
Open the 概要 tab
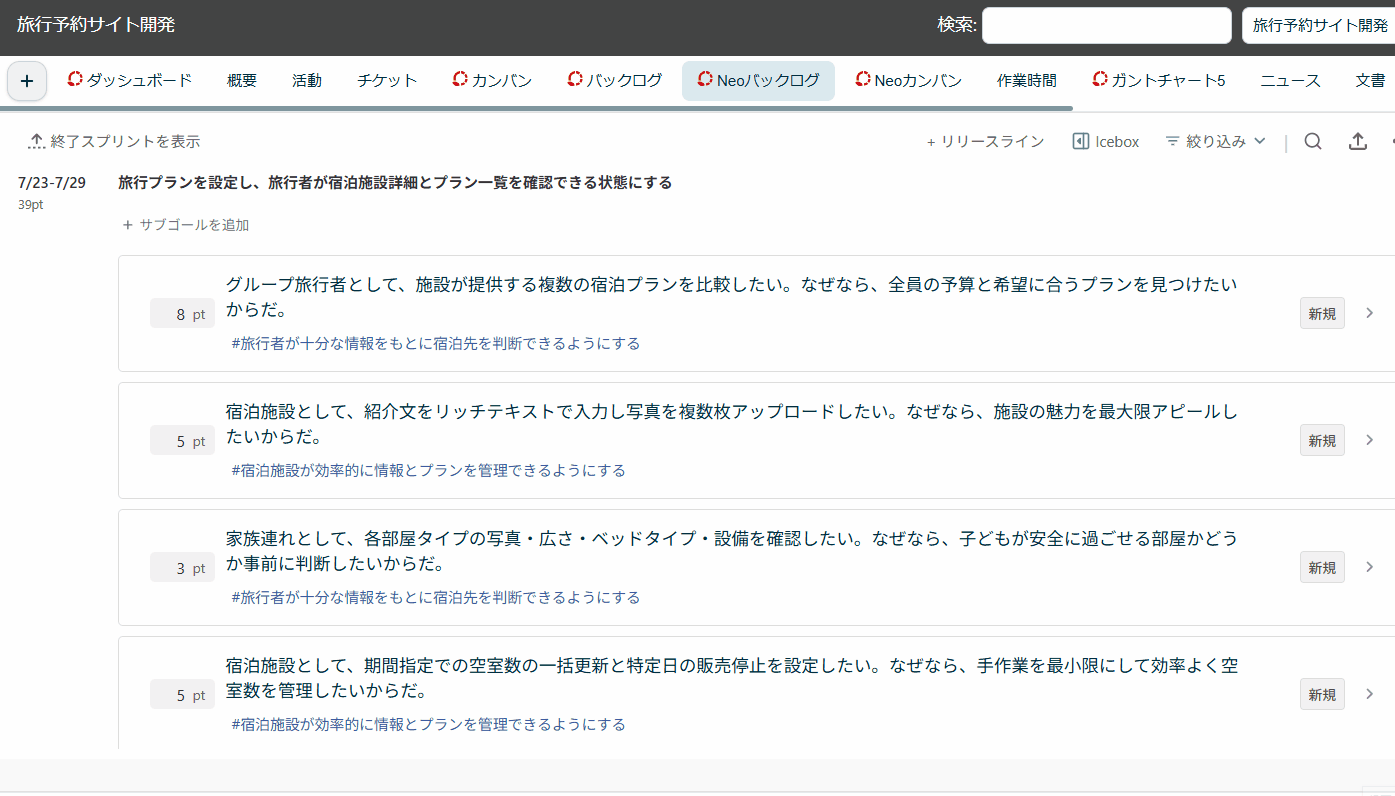[242, 81]
